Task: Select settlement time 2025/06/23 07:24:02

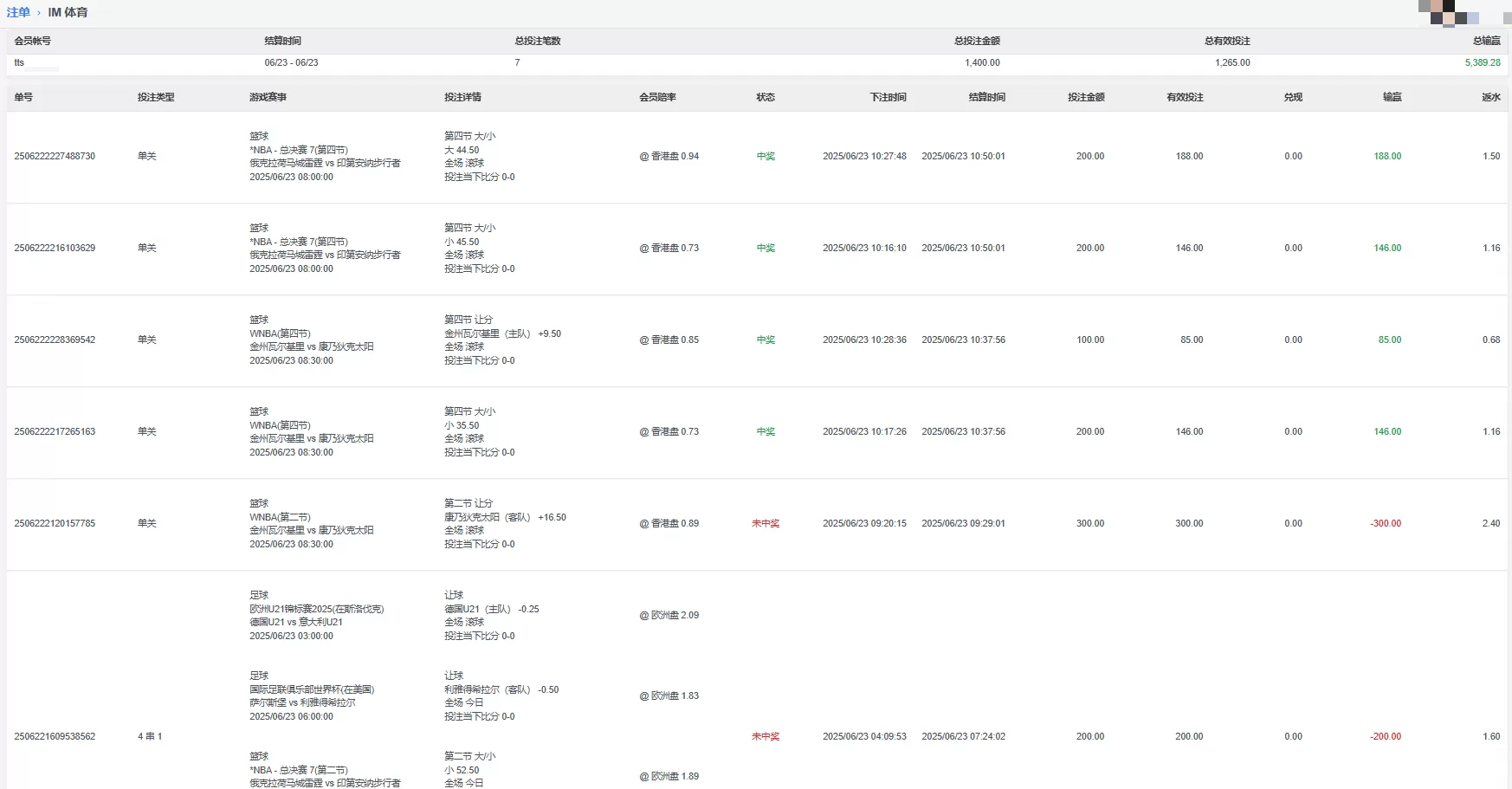Action: 963,736
